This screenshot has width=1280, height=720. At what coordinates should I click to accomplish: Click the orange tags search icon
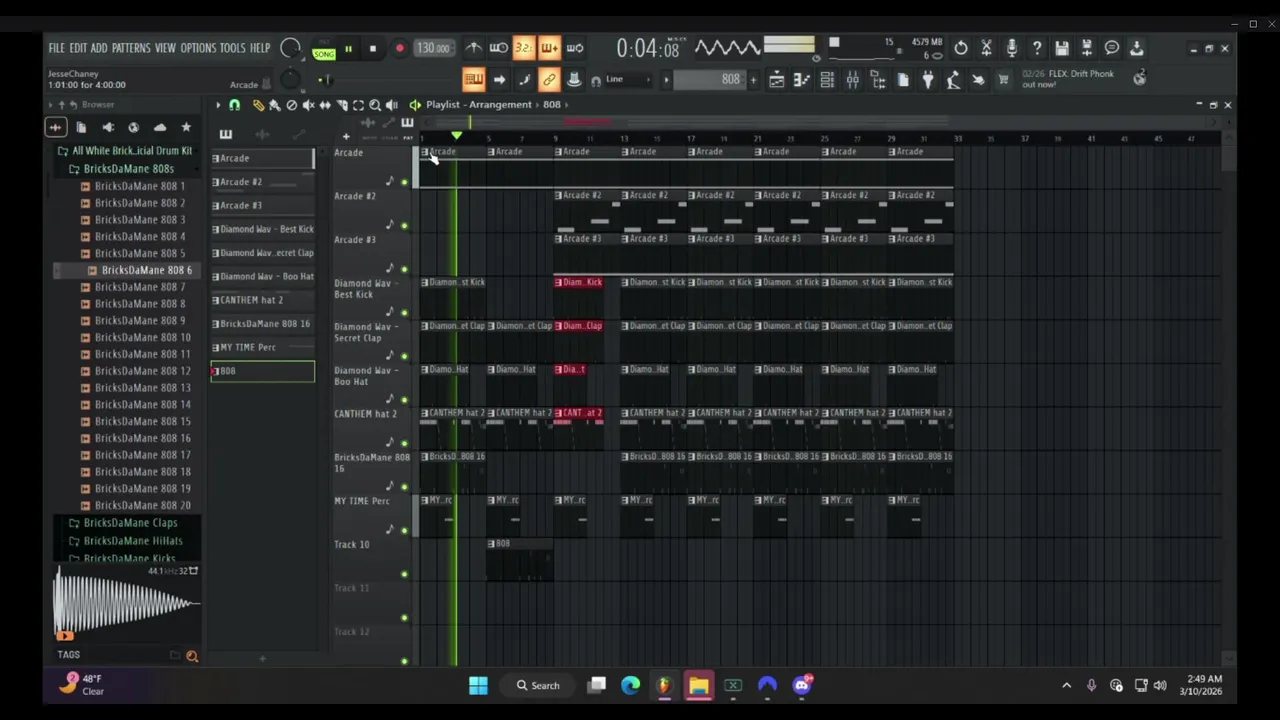pos(192,656)
